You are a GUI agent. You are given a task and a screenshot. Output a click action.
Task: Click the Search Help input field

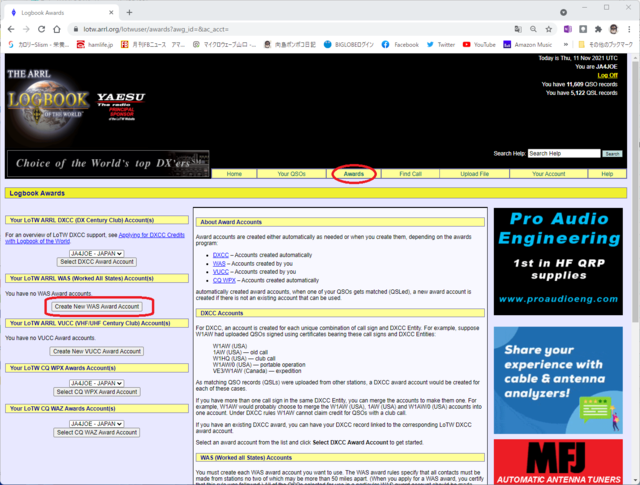564,154
